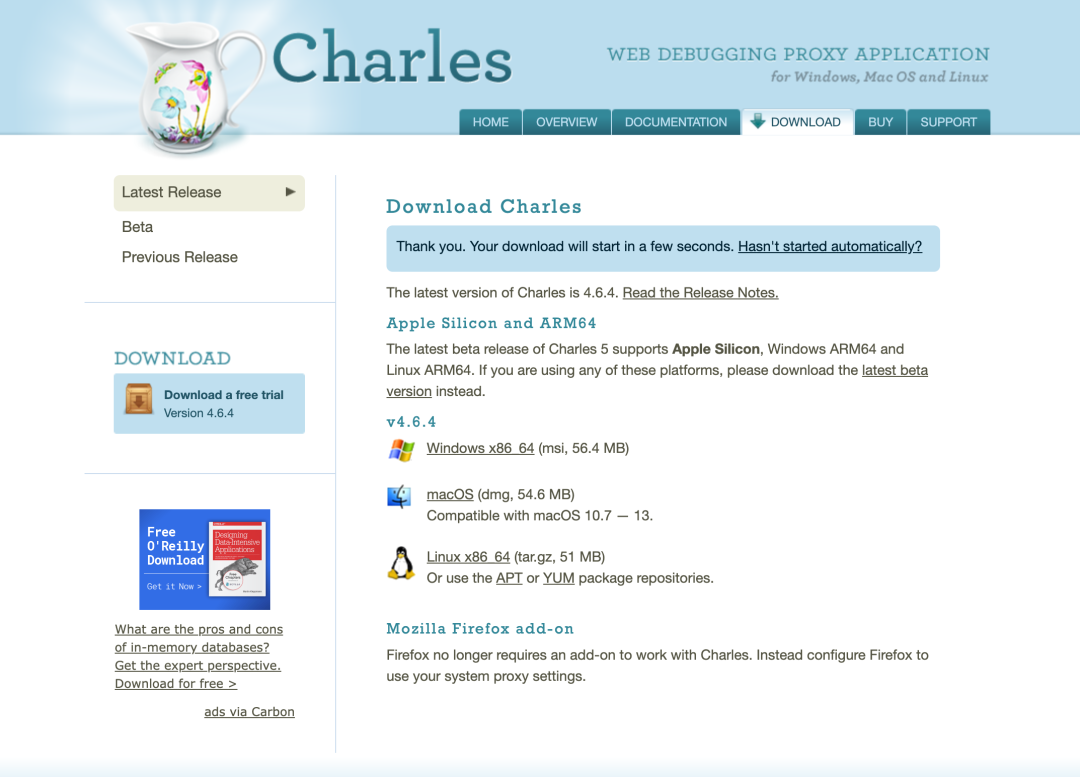The image size is (1080, 777).
Task: Click the Charles pitcher logo
Action: coord(196,86)
